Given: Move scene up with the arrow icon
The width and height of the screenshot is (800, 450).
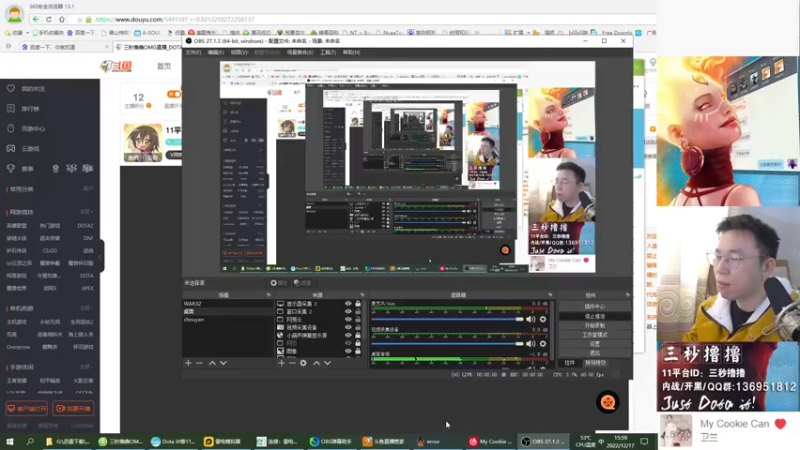Looking at the screenshot, I should (212, 363).
